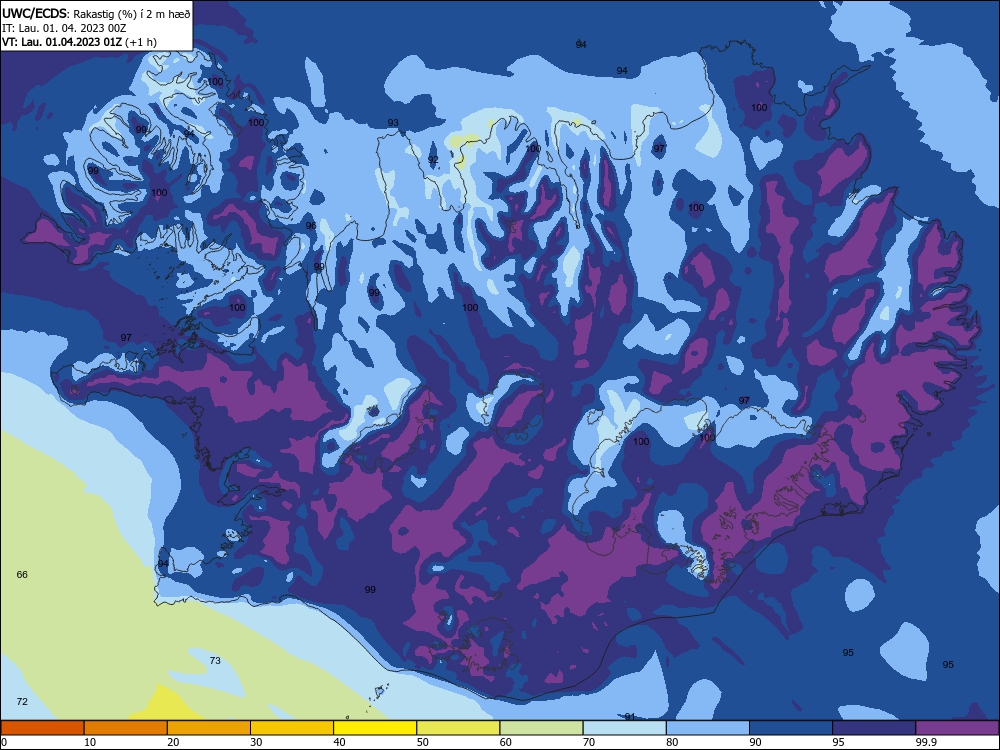The width and height of the screenshot is (1000, 750).
Task: Click the legend scale label "60"
Action: tap(506, 742)
